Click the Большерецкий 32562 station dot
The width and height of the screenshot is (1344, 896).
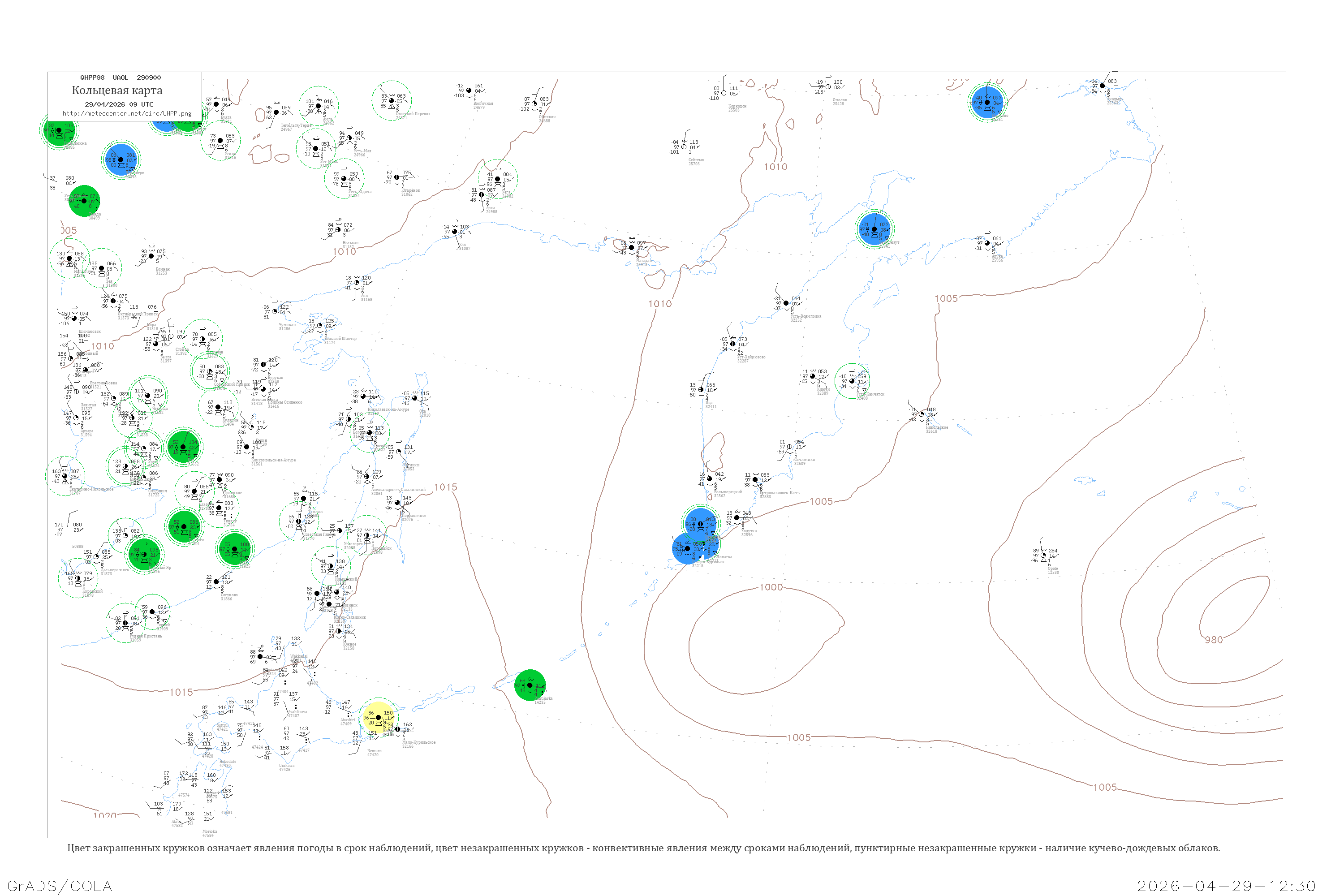709,479
